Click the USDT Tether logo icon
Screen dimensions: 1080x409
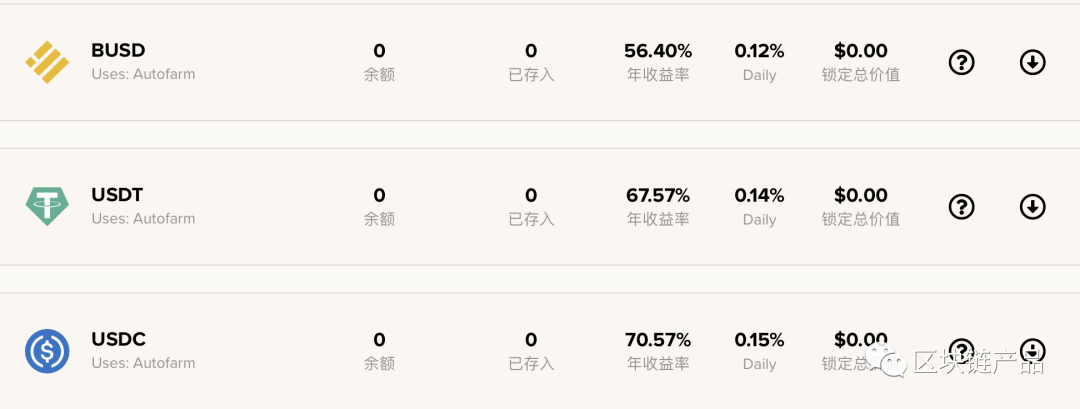click(48, 207)
